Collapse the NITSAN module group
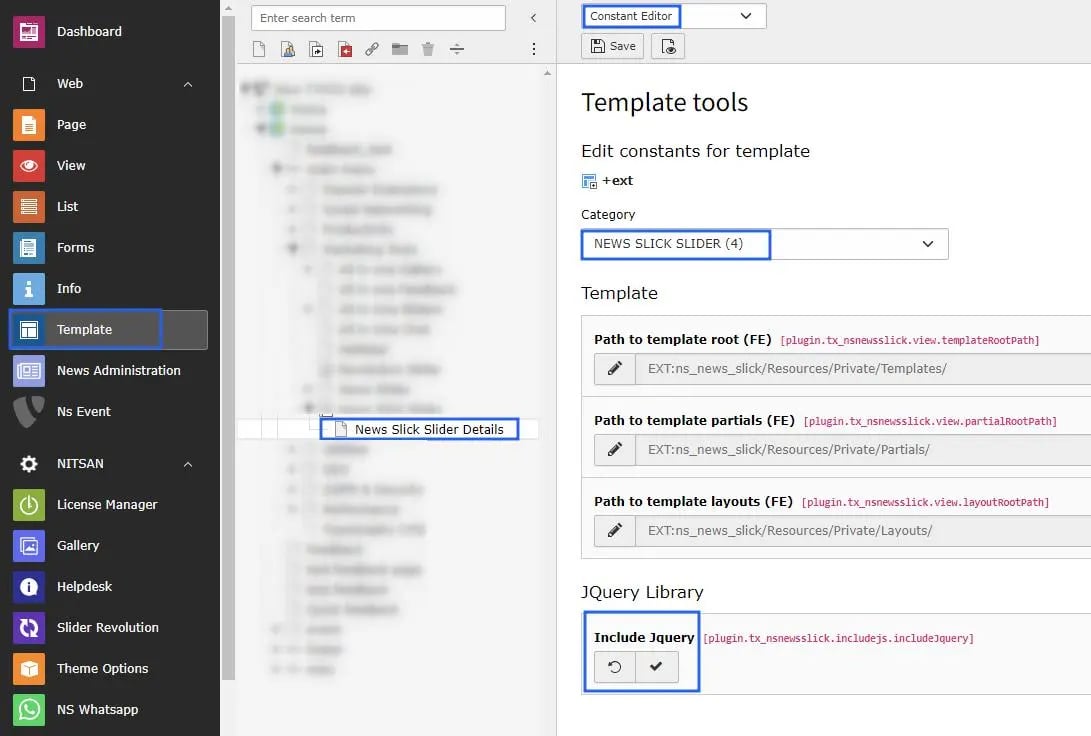 coord(188,464)
